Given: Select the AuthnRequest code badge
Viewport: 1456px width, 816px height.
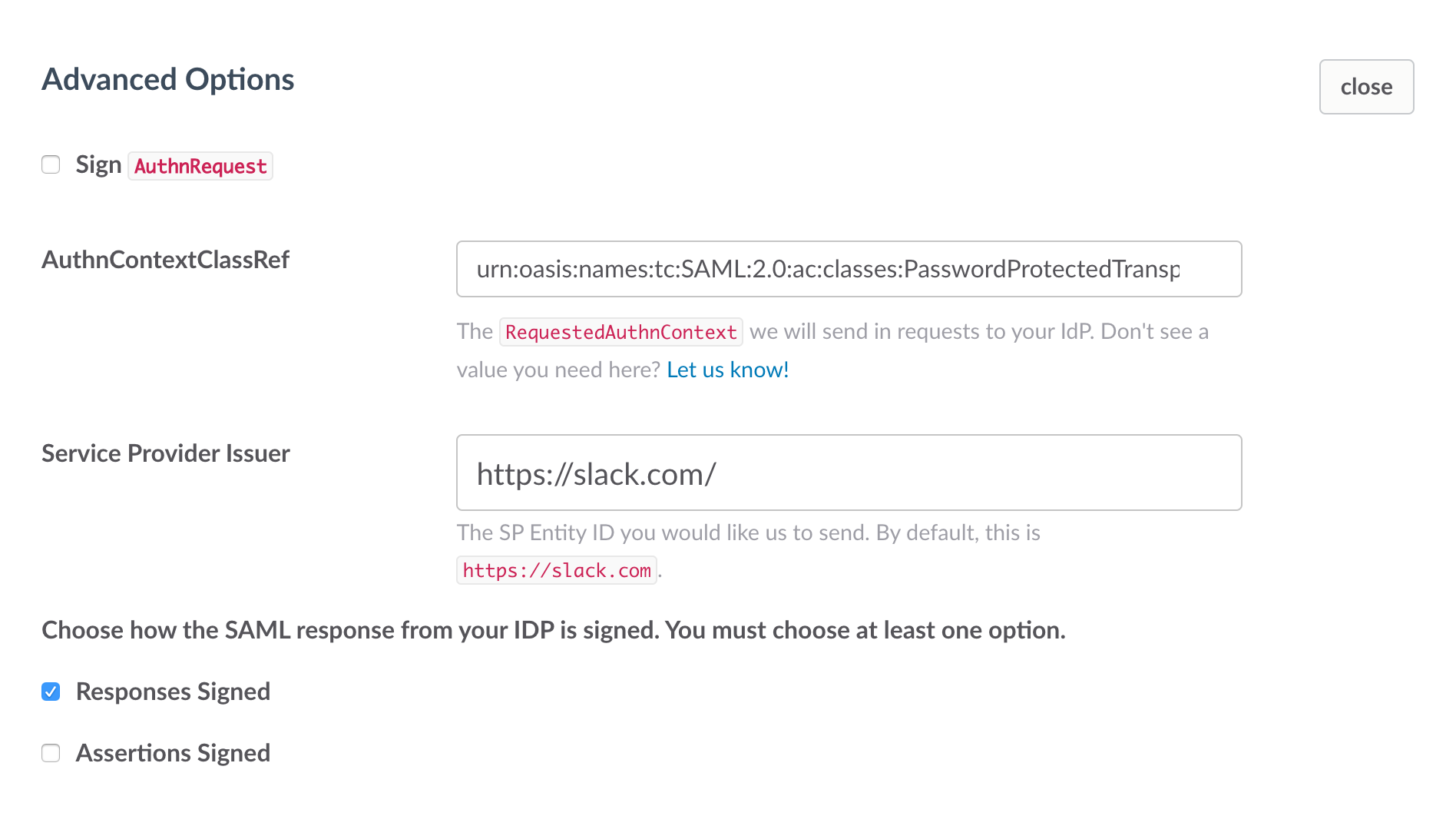Looking at the screenshot, I should pyautogui.click(x=200, y=165).
